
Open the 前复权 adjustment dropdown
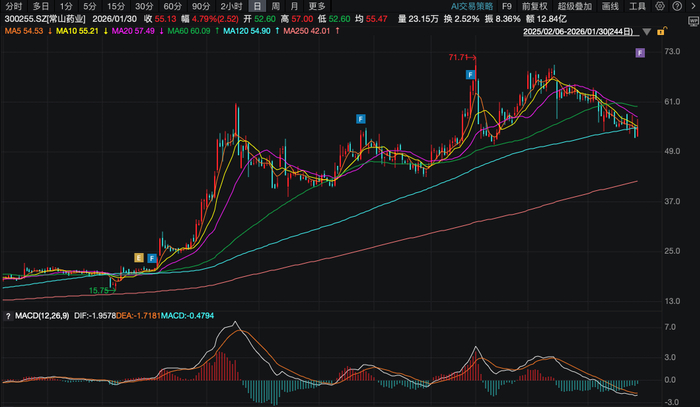(534, 6)
